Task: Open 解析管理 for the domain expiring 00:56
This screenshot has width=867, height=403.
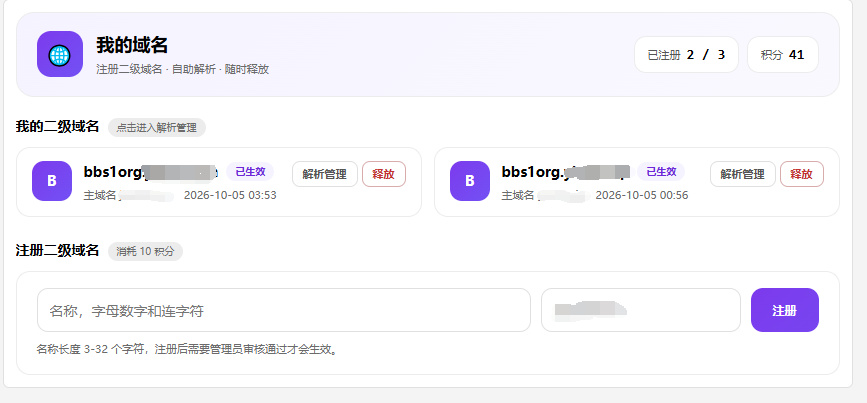Action: 743,174
